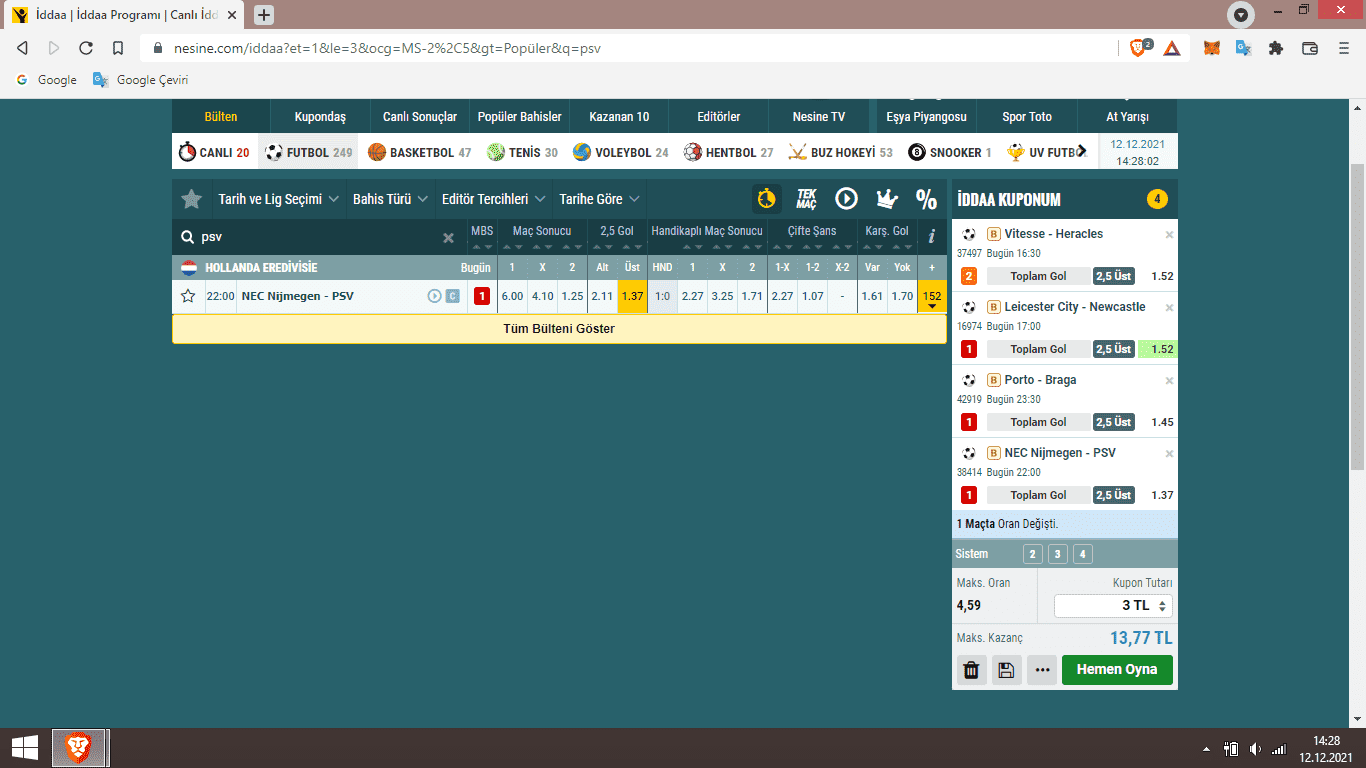Click the Brave Rewards triangle icon
The image size is (1366, 768).
tap(1172, 47)
